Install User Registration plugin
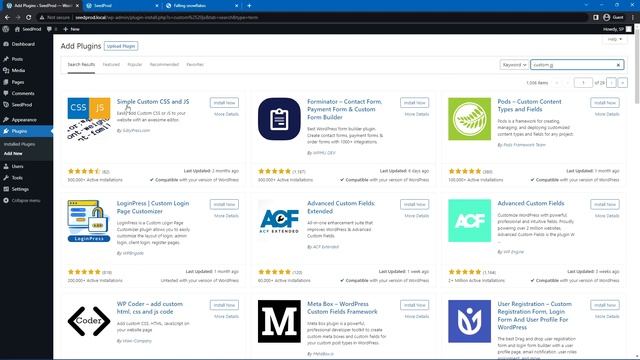The height and width of the screenshot is (360, 640). pos(605,305)
